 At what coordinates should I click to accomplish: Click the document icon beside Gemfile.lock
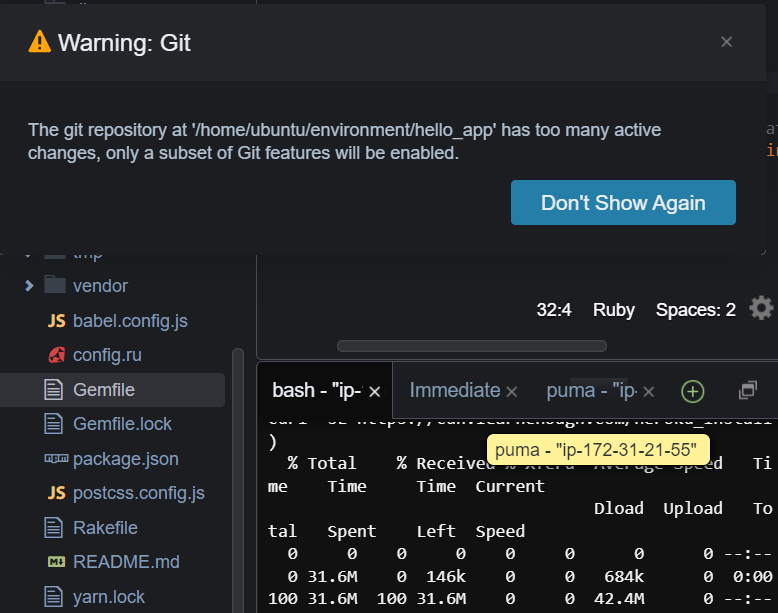[54, 424]
